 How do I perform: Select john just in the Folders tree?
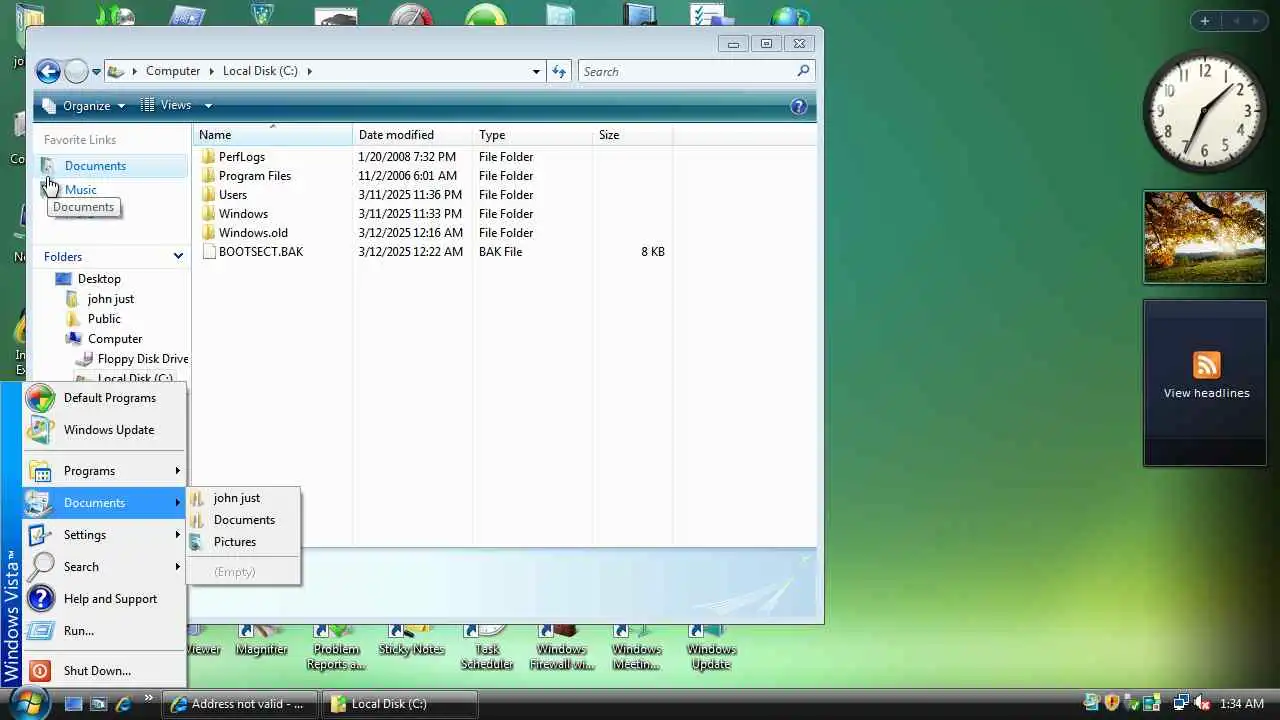111,299
